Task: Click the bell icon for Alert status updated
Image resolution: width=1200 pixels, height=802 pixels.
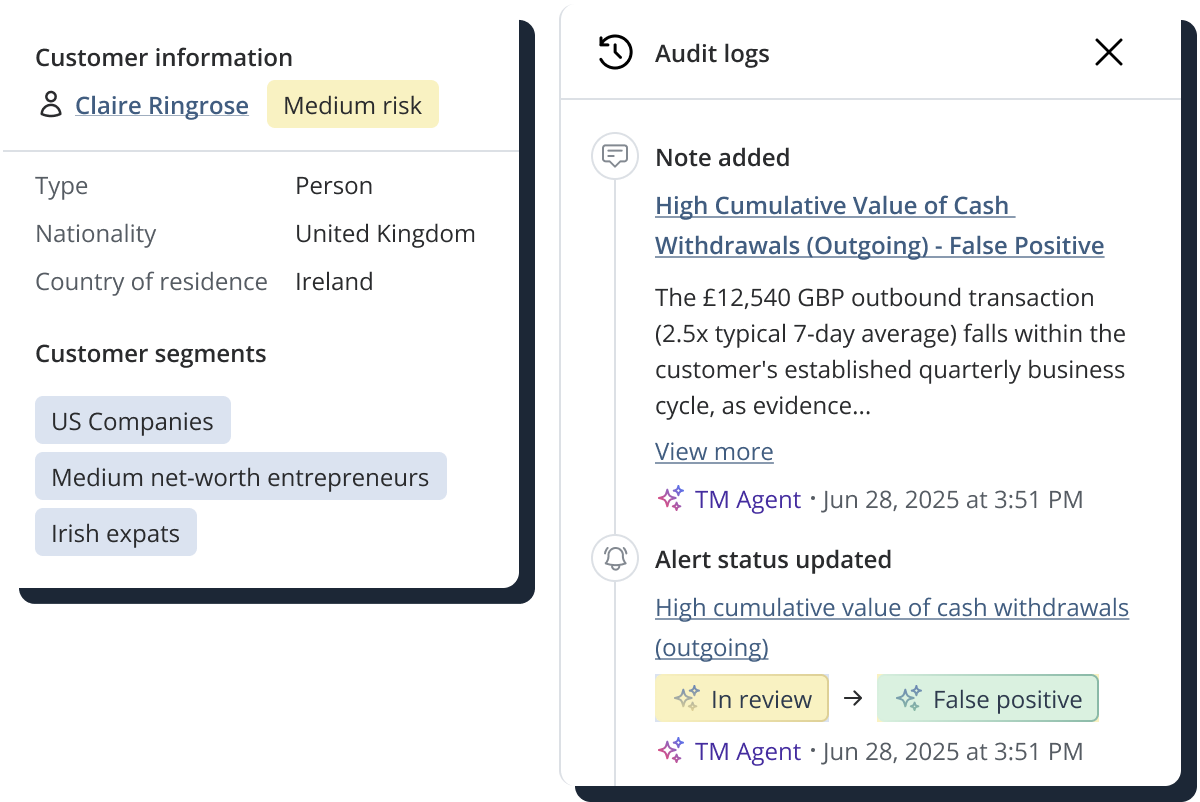Action: [615, 559]
